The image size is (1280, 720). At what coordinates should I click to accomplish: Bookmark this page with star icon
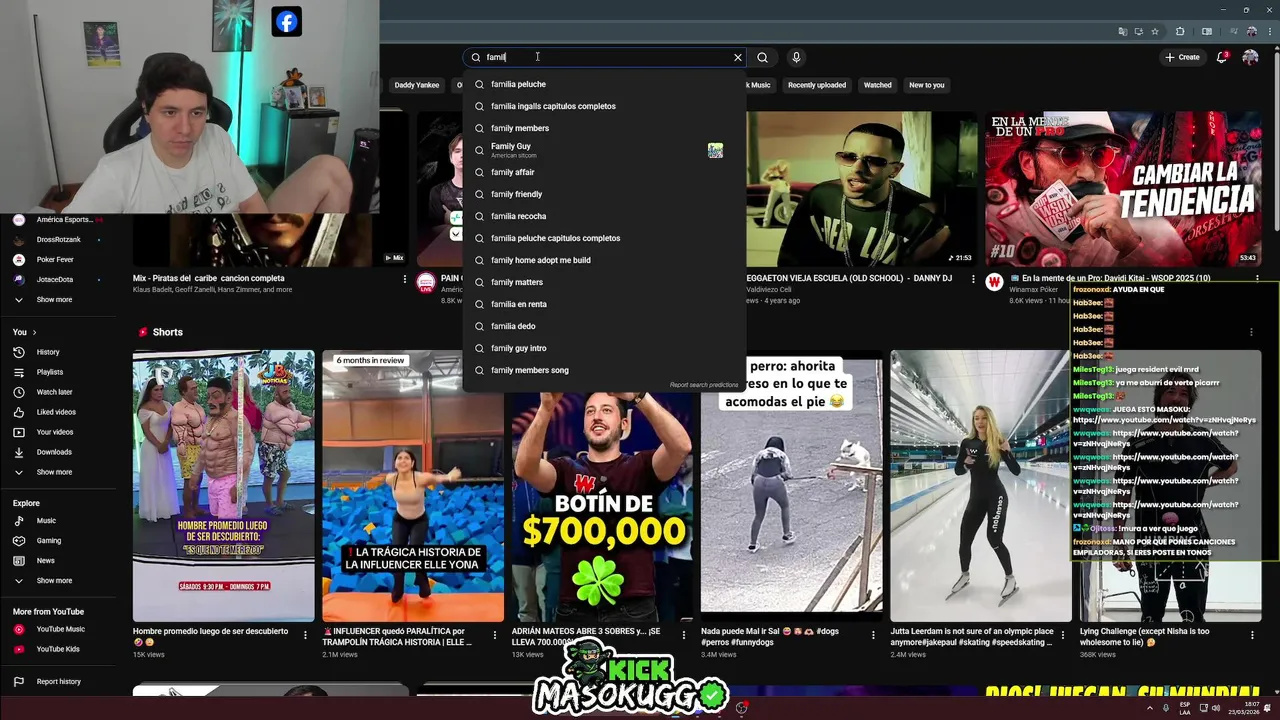click(x=1155, y=31)
